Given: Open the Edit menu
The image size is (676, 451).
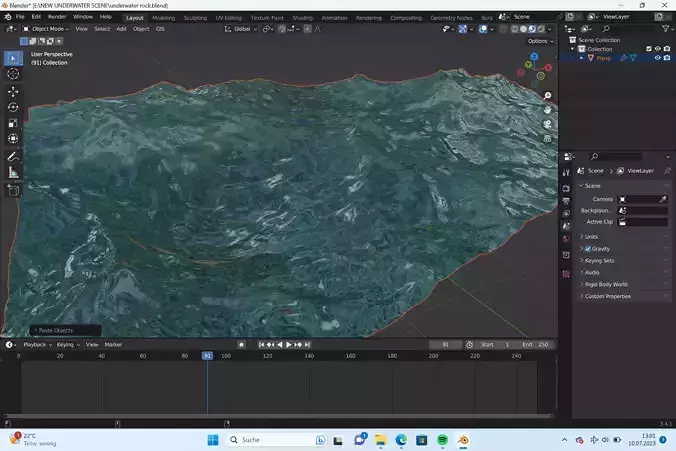Looking at the screenshot, I should [36, 17].
